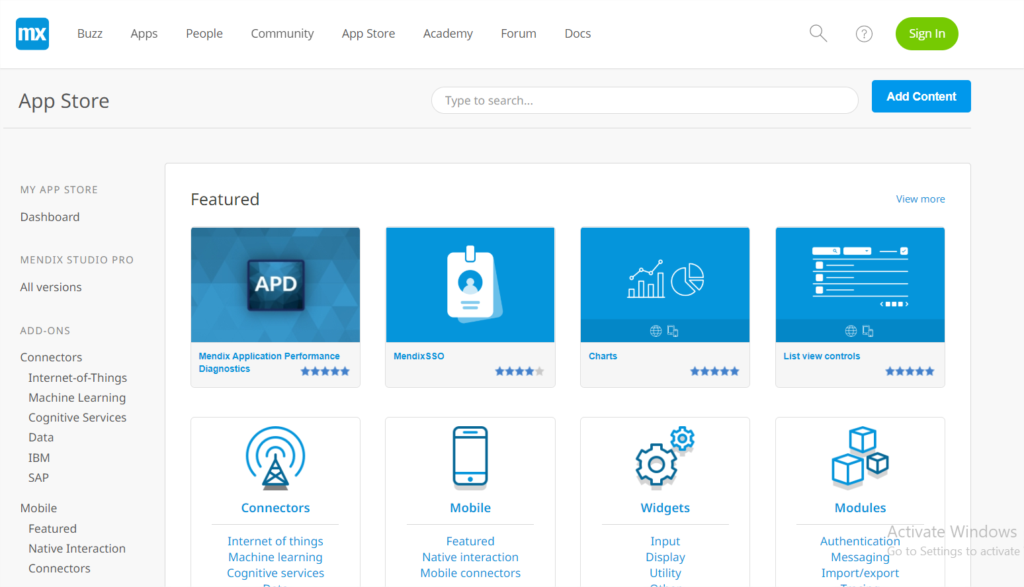Select Connectors under Mobile in sidebar
The height and width of the screenshot is (587, 1024).
pyautogui.click(x=59, y=568)
